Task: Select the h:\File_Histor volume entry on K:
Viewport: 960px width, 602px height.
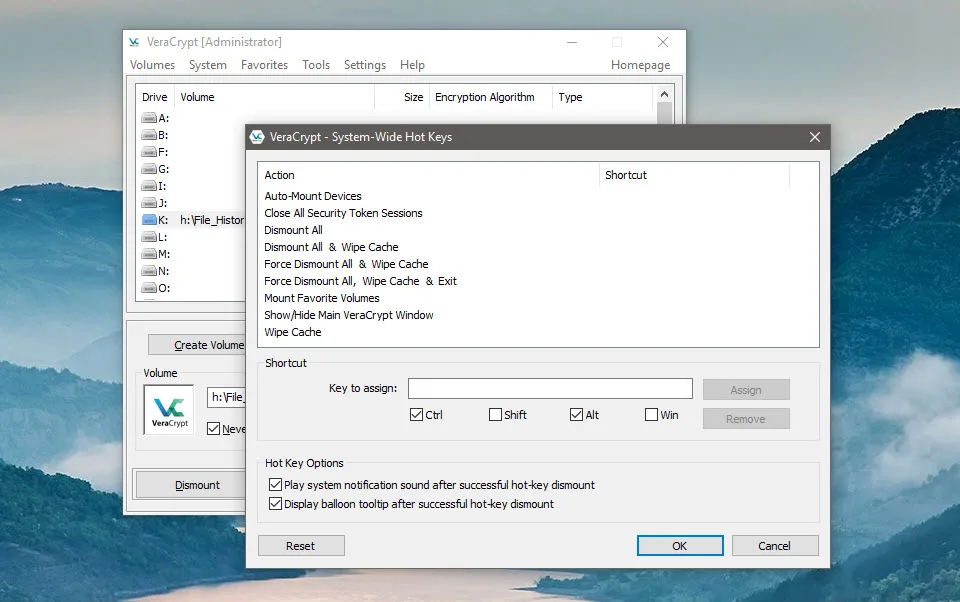Action: point(212,220)
